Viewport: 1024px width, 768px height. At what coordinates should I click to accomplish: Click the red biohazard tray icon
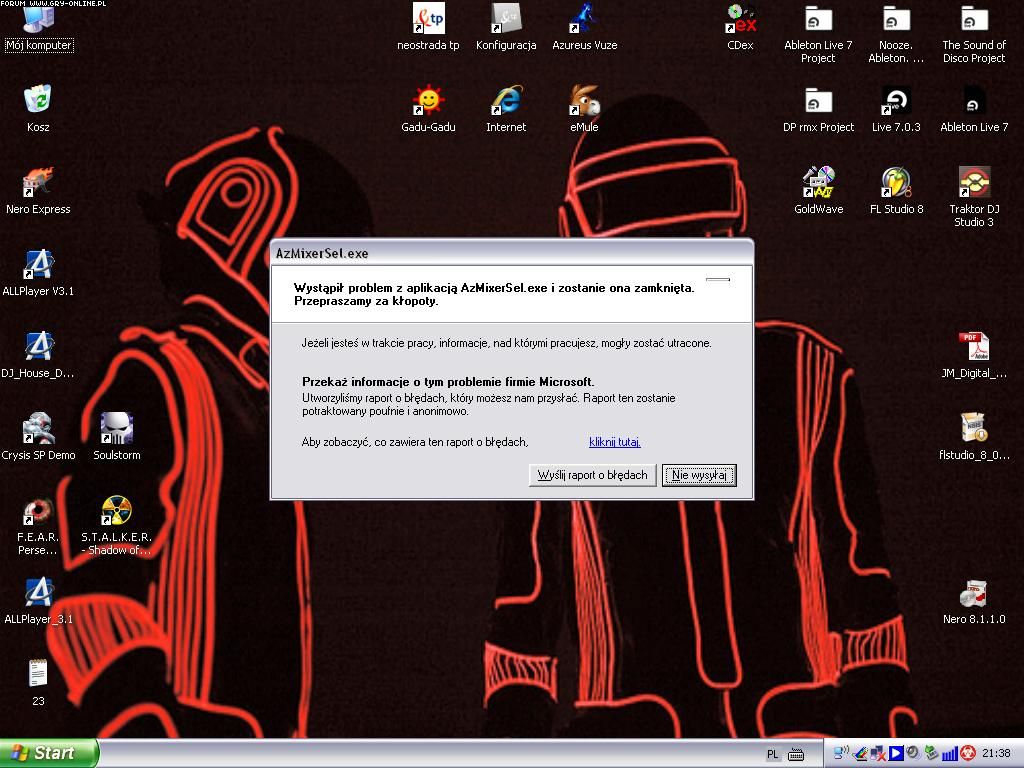click(967, 754)
